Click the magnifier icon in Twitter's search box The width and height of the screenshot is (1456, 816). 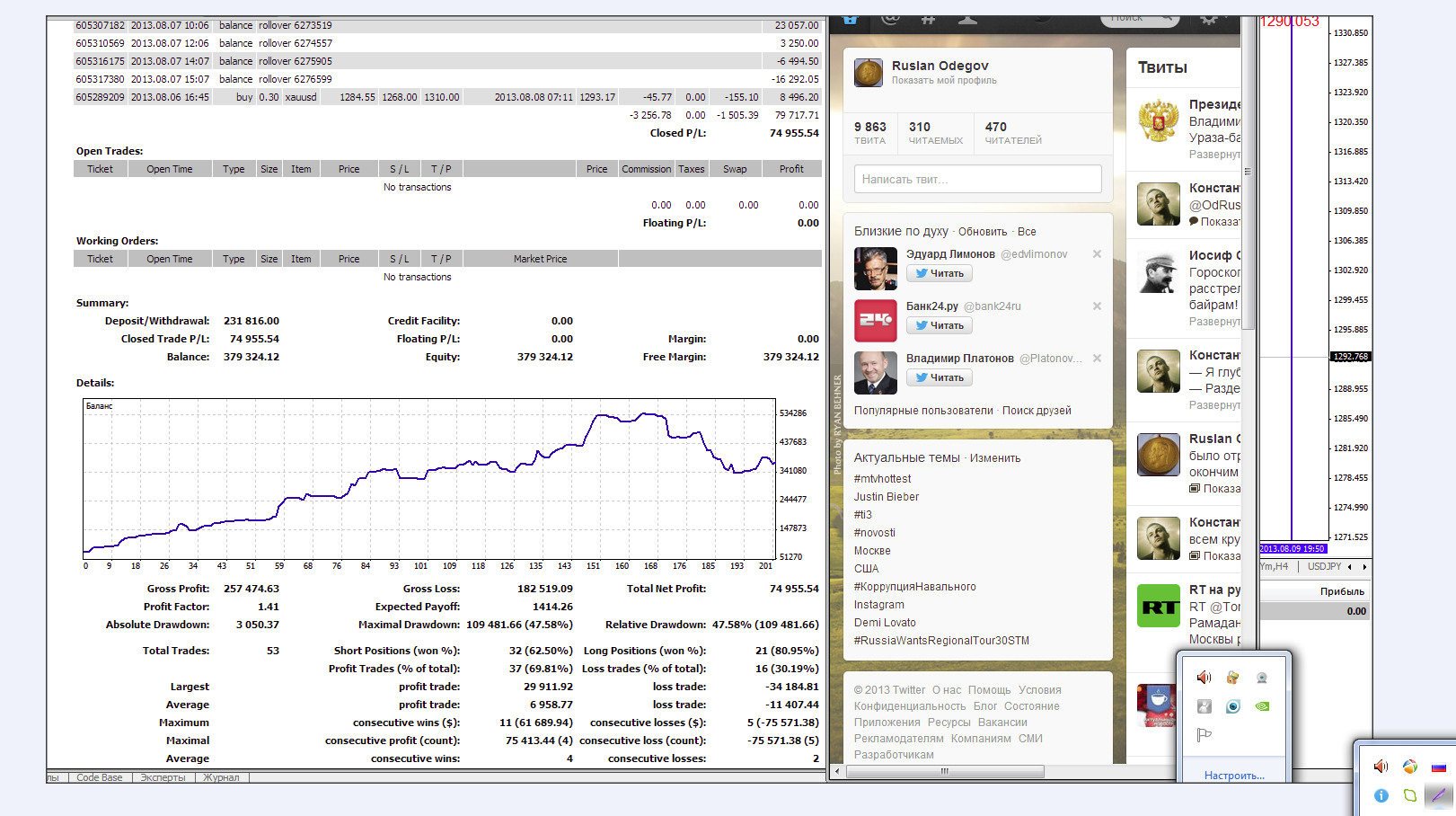(x=1167, y=19)
